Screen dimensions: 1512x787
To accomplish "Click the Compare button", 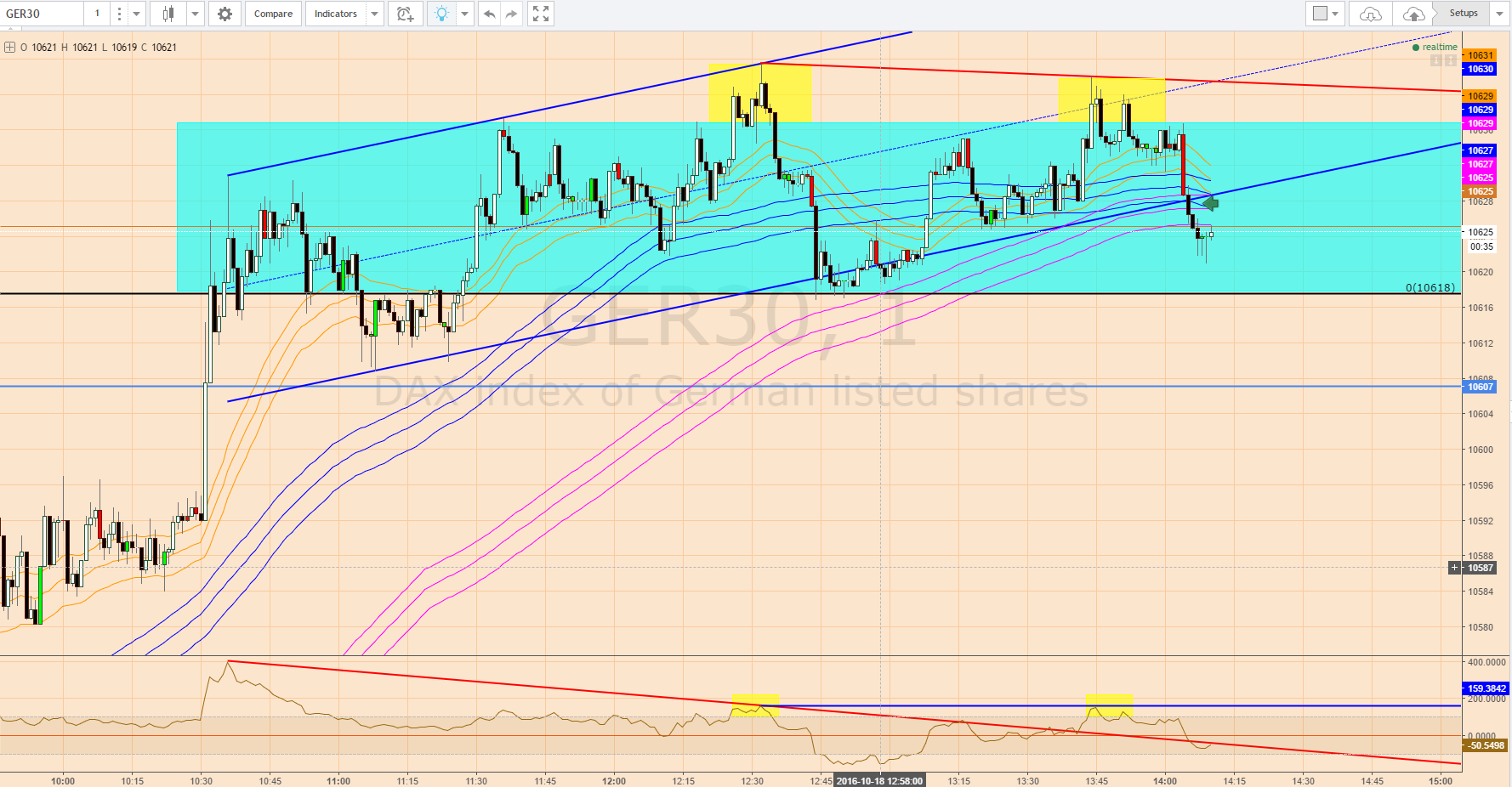I will coord(273,14).
